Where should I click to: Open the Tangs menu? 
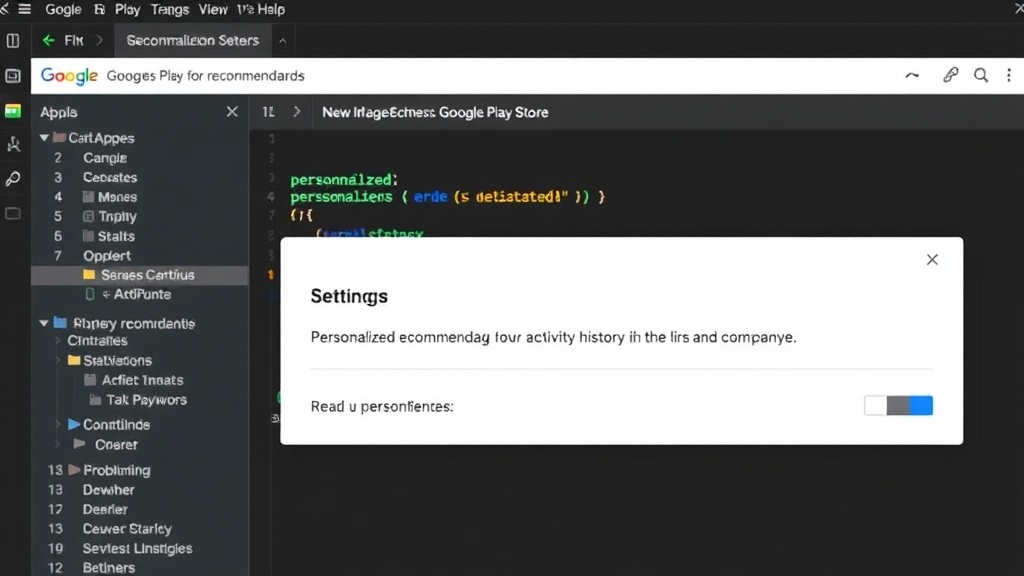click(170, 10)
